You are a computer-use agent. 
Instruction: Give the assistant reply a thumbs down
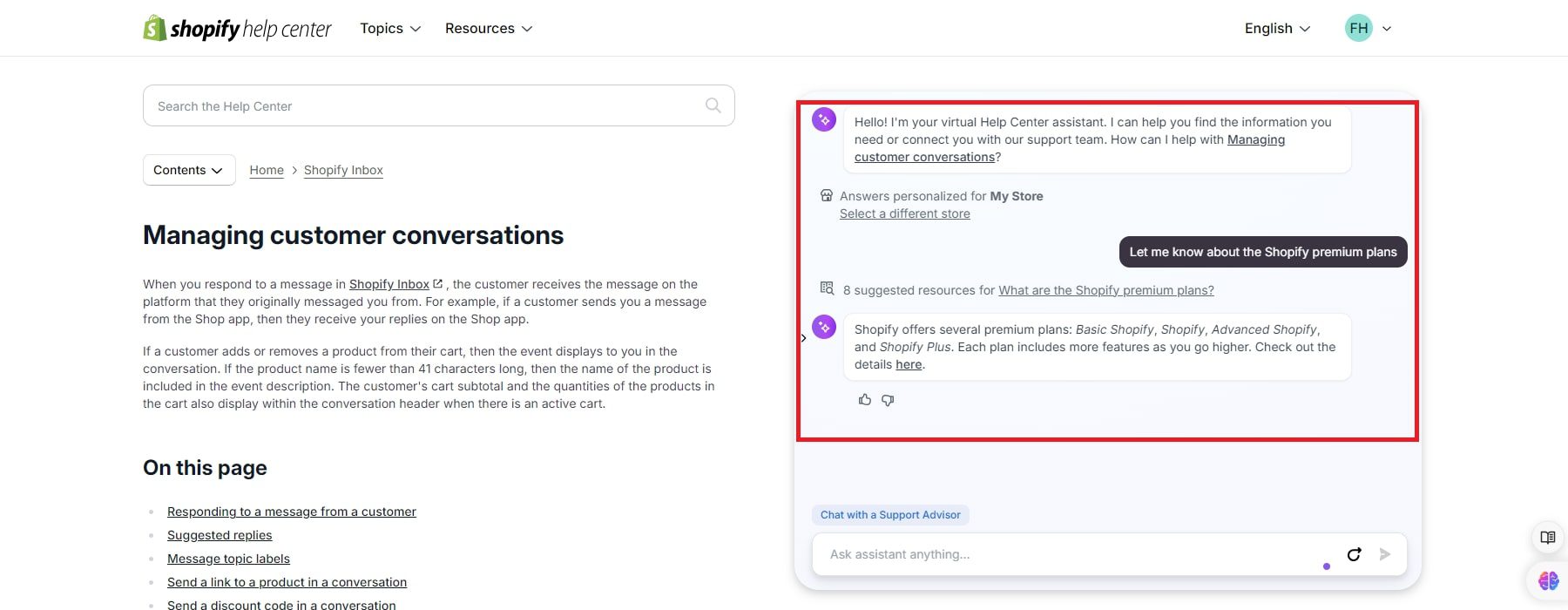point(888,400)
